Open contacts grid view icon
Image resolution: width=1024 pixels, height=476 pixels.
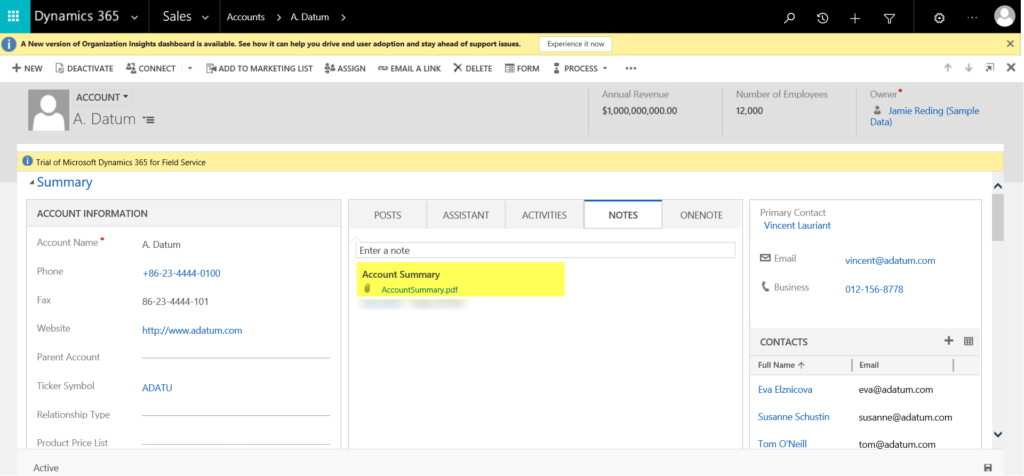[x=968, y=341]
